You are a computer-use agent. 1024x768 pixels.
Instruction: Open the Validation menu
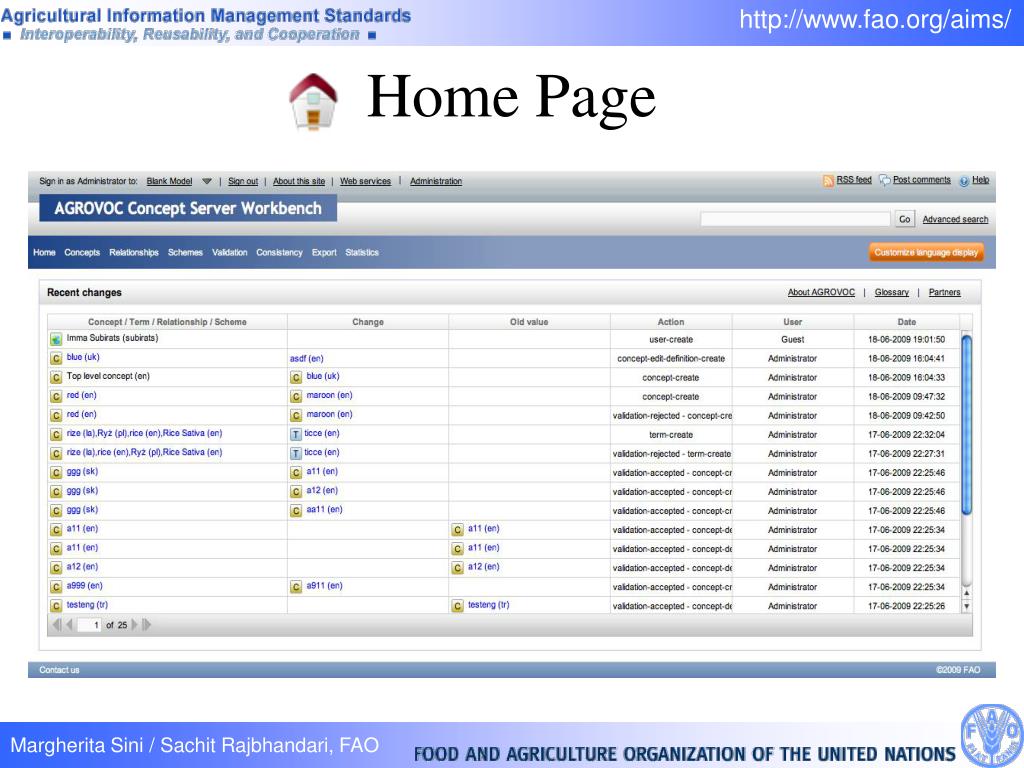click(230, 253)
